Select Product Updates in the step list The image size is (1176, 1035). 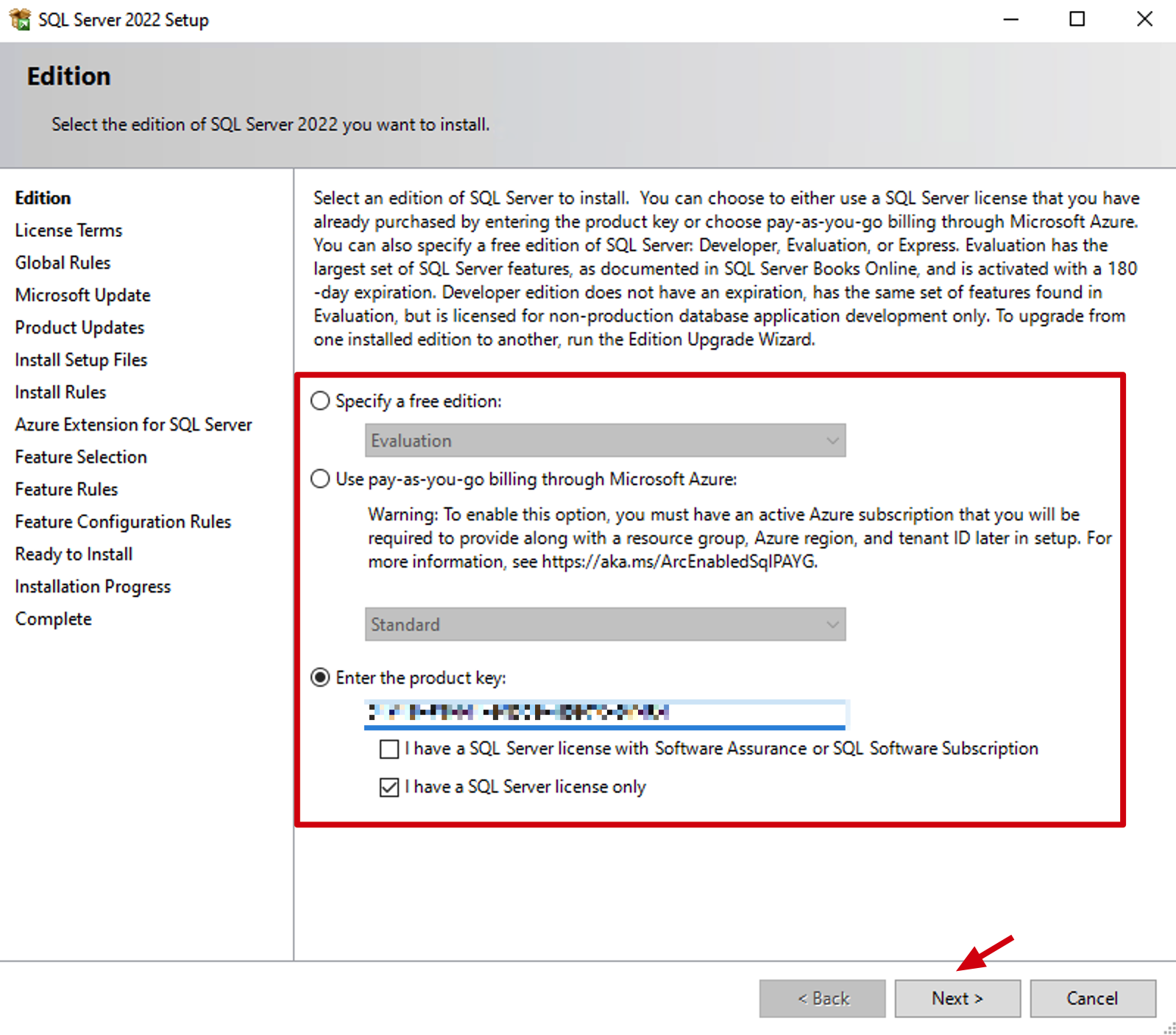point(79,328)
